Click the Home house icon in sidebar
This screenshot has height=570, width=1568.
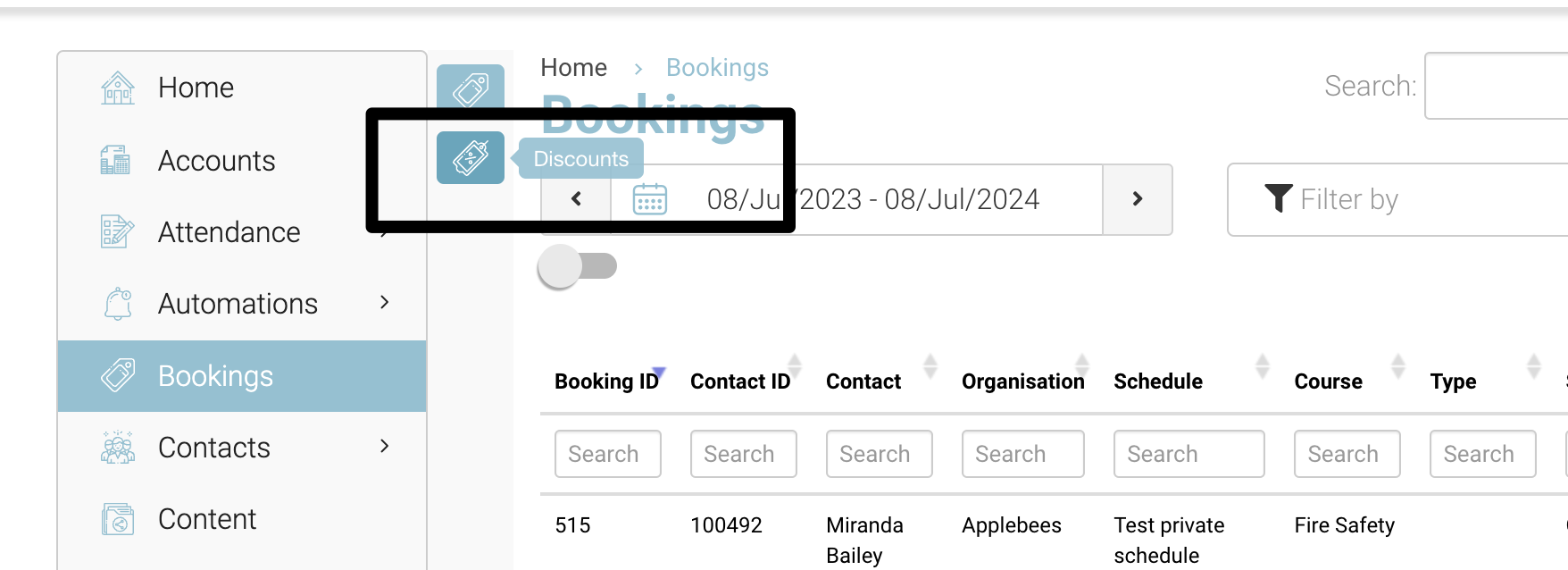click(x=117, y=88)
